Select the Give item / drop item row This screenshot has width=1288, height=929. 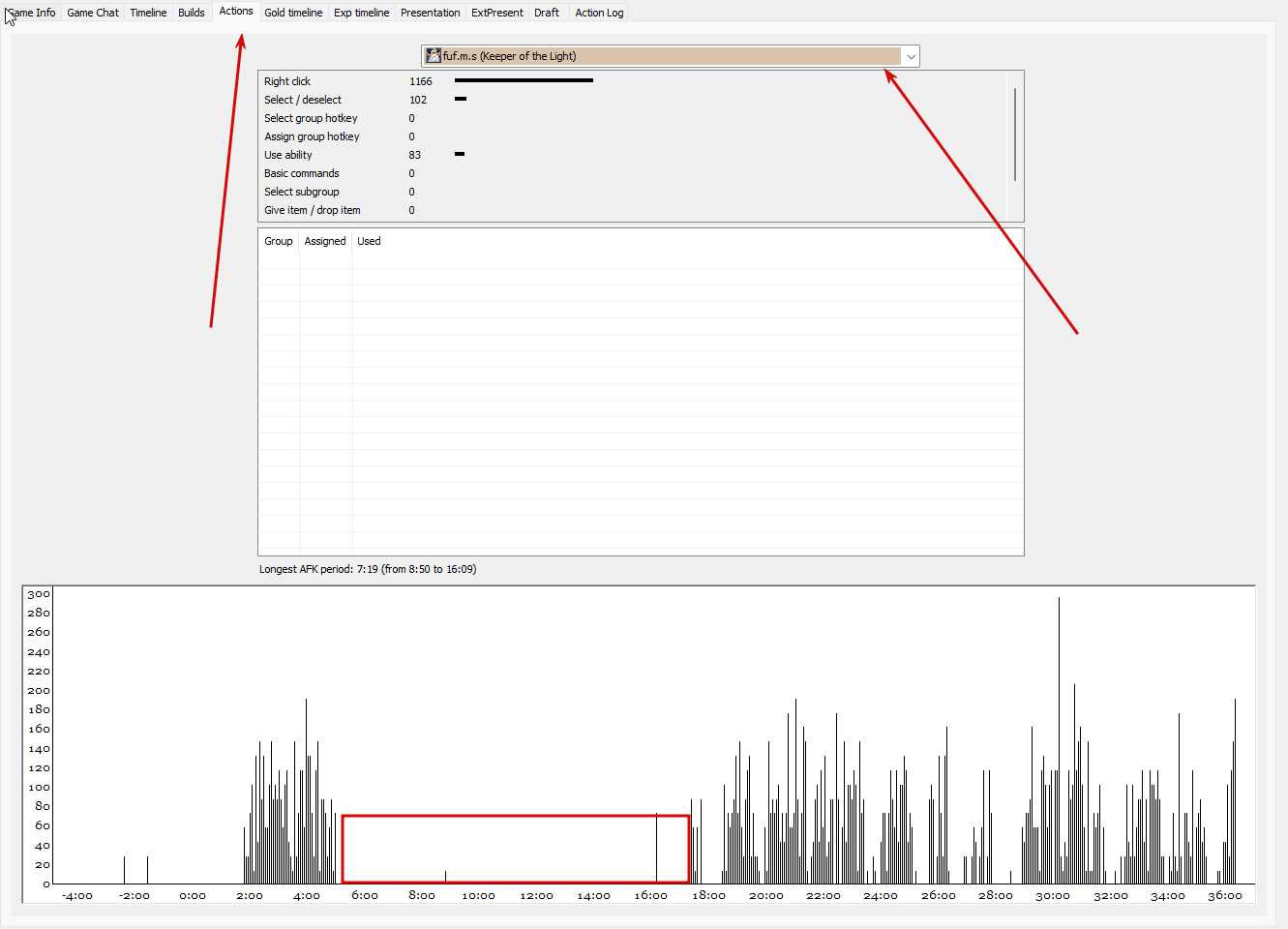tap(633, 210)
